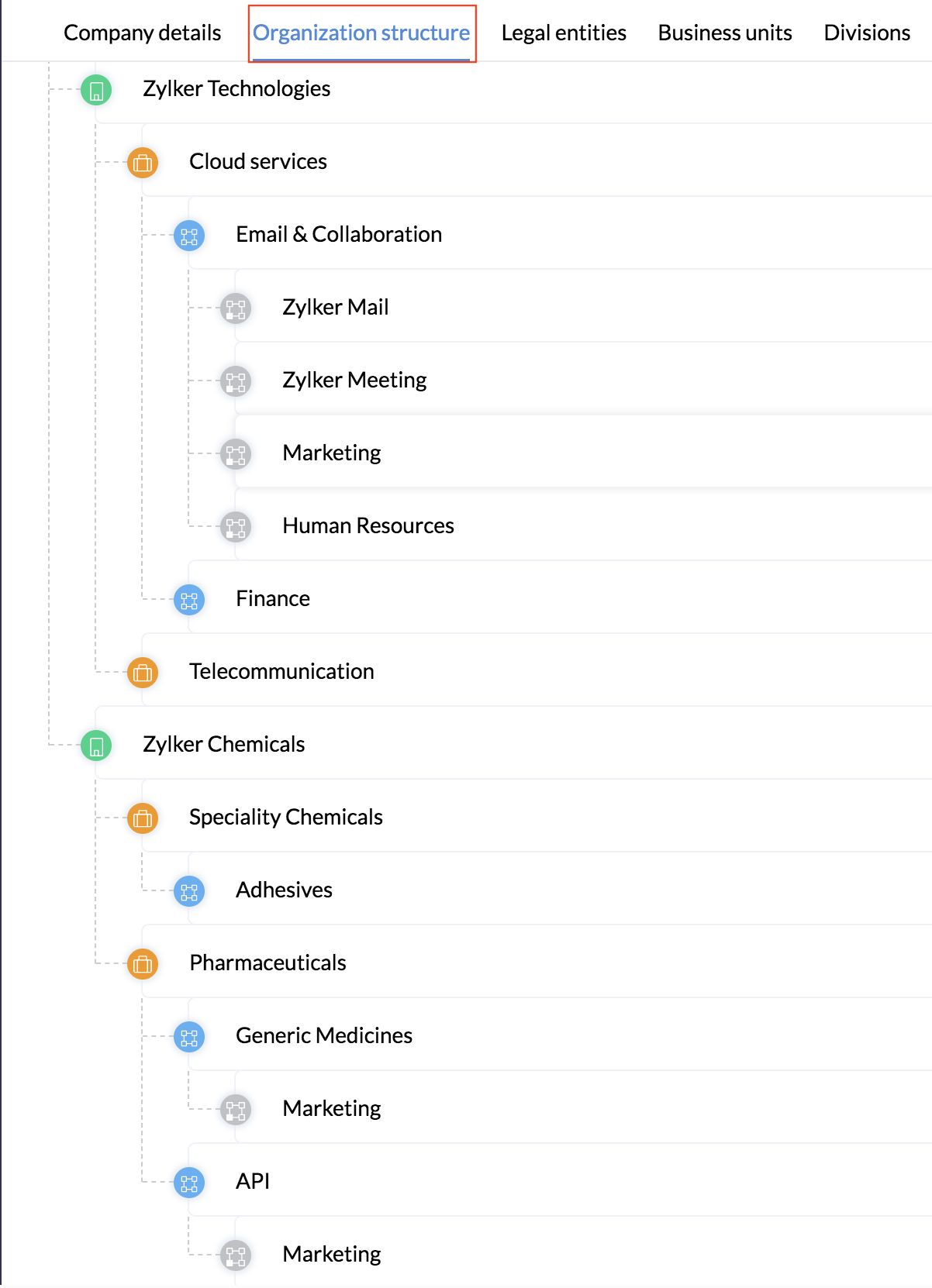Select the business unit icon for Cloud services
The image size is (932, 1288).
point(142,164)
